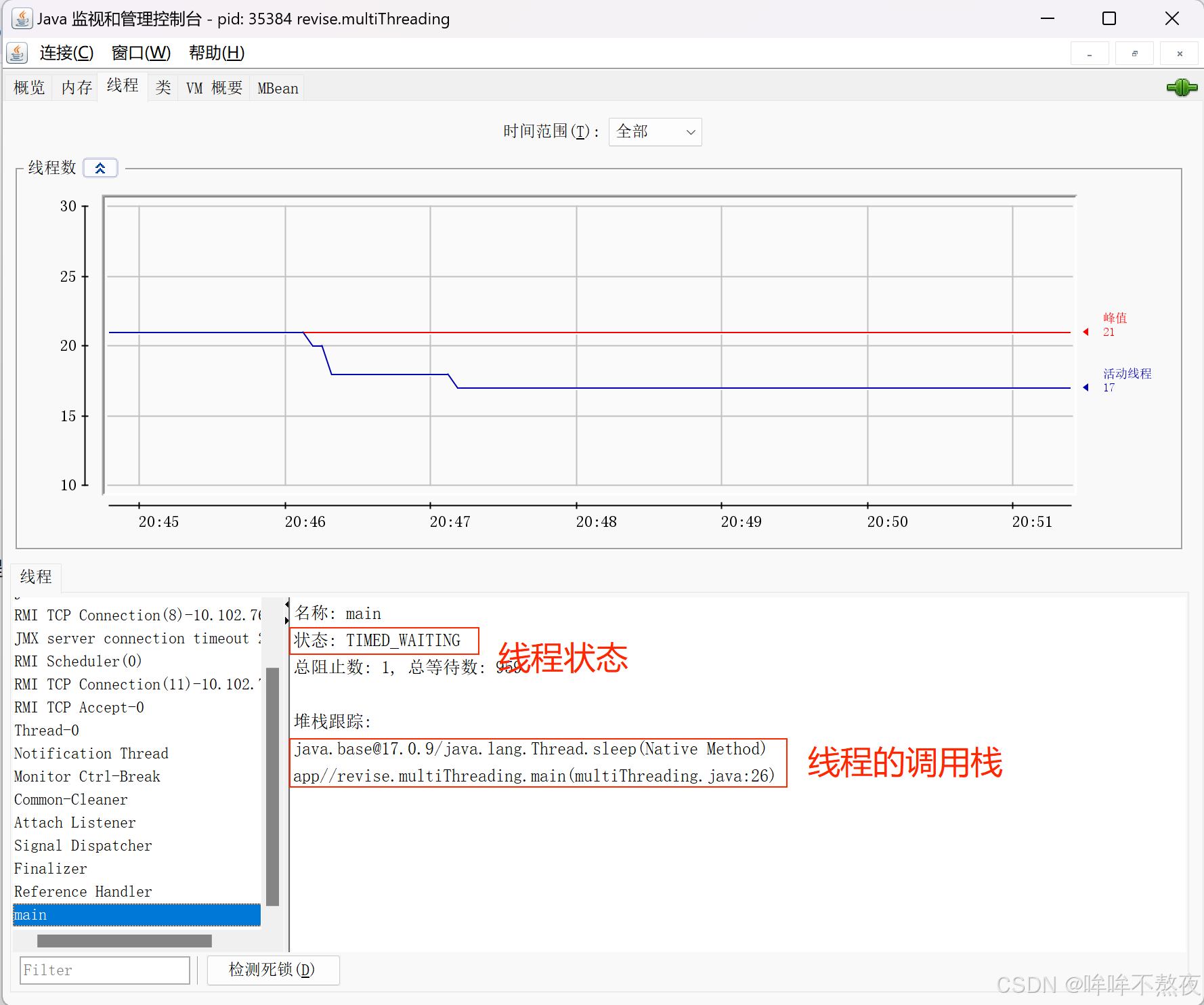Click the multiThreading.main stack trace line
The image size is (1204, 1005).
pos(534,776)
